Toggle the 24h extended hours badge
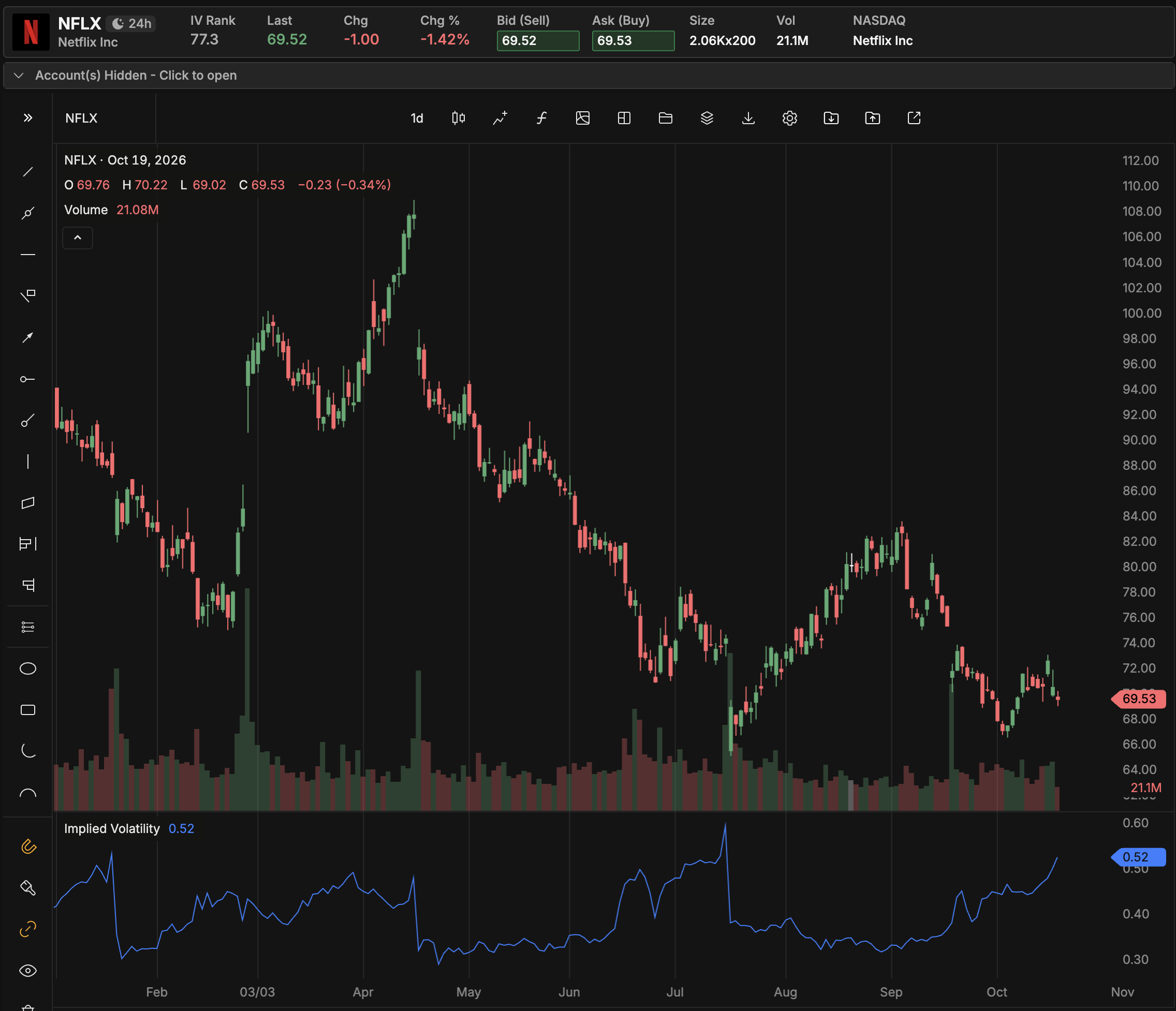This screenshot has height=1011, width=1176. coord(131,23)
